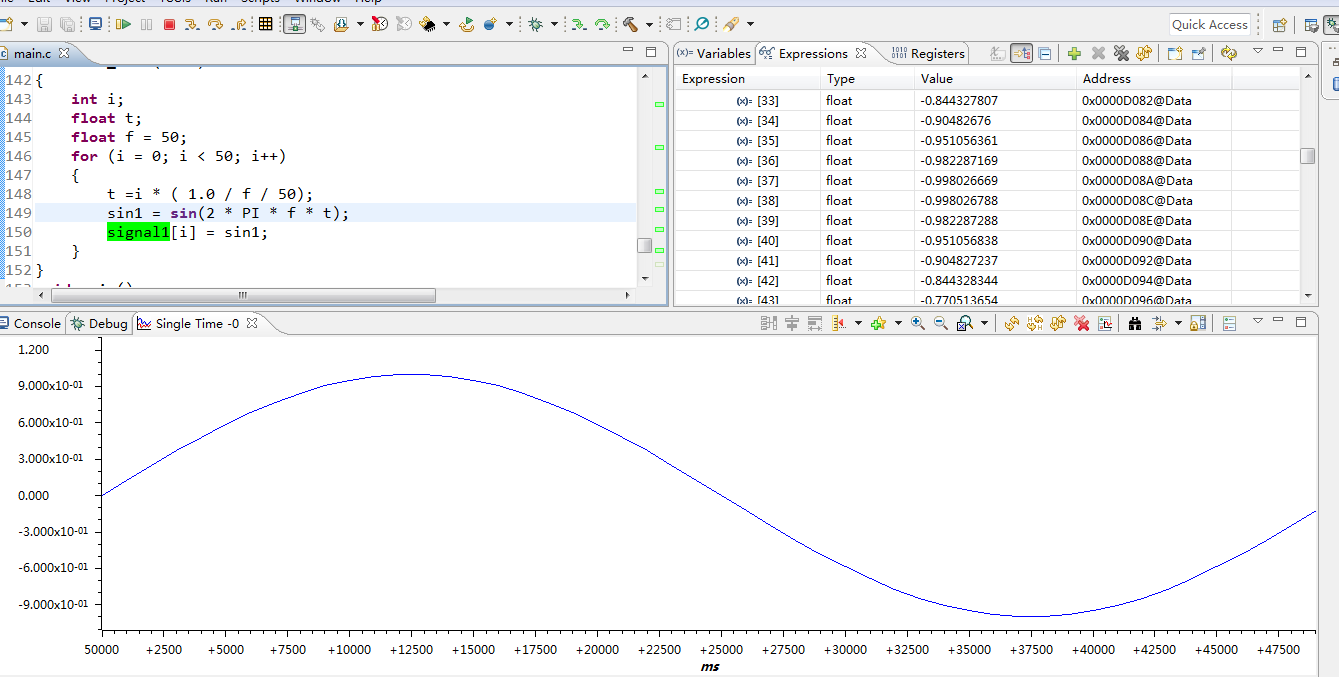The image size is (1339, 677).
Task: Open the CPU Reset dropdown arrow
Action: 447,24
